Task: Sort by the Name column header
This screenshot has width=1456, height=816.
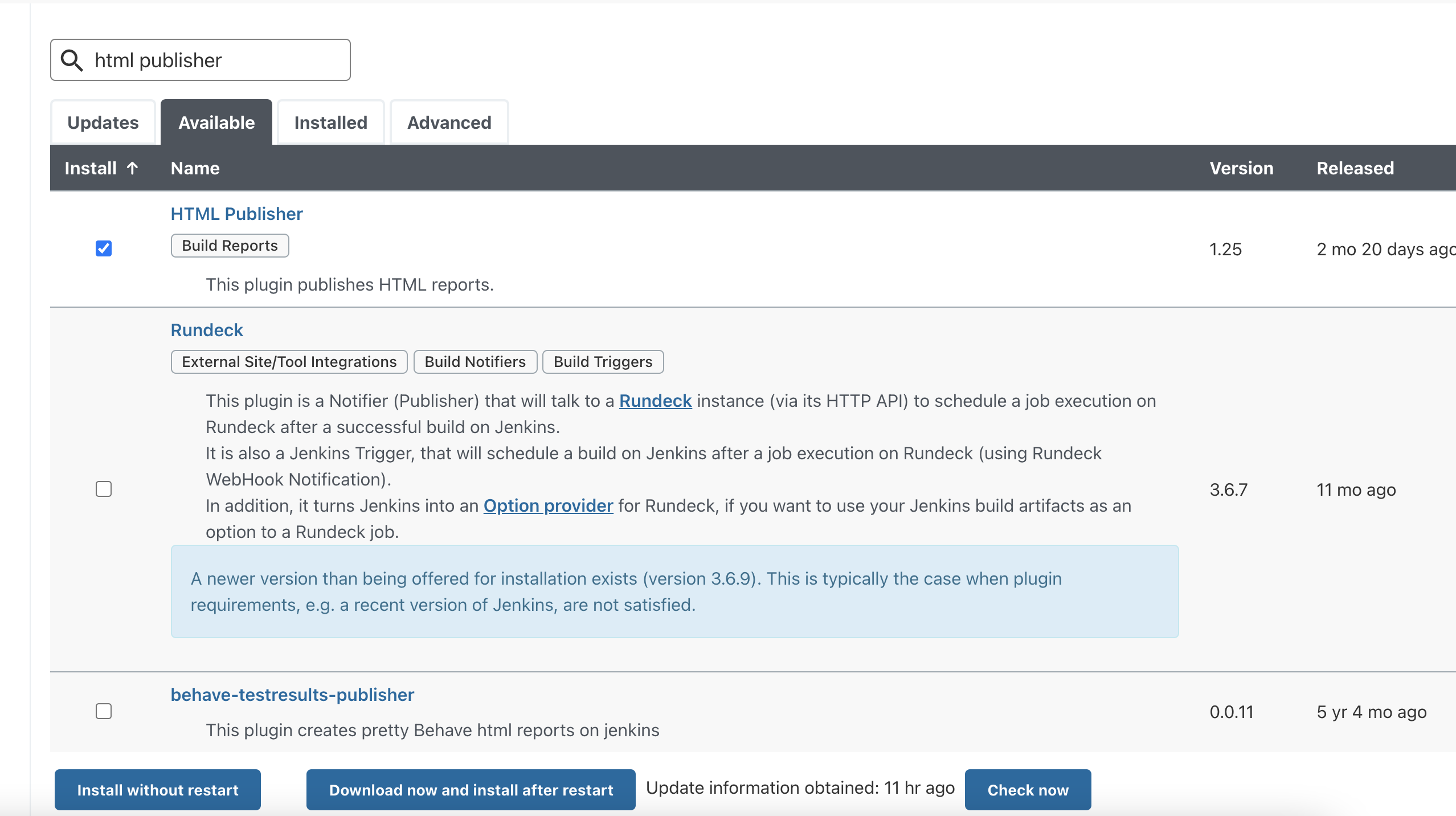Action: [195, 168]
